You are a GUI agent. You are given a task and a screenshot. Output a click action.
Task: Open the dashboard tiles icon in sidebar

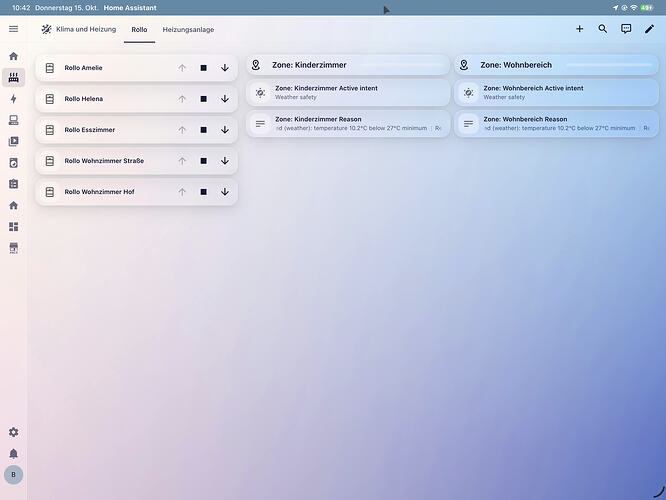coord(14,226)
